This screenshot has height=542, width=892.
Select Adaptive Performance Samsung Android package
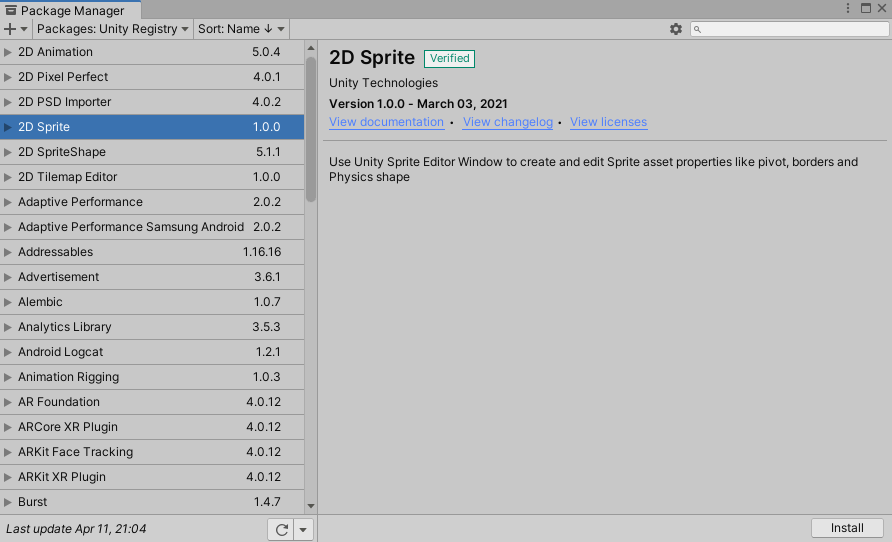click(x=152, y=227)
